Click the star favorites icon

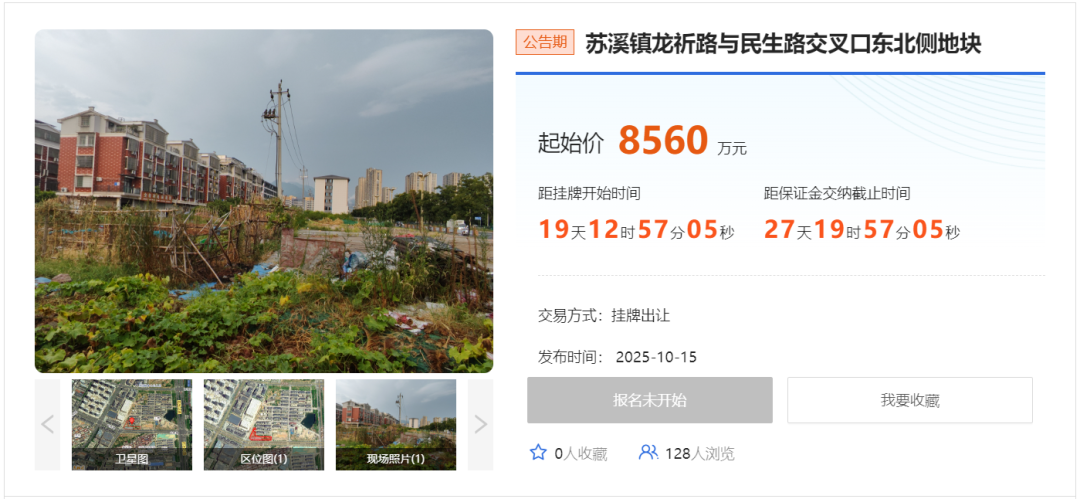point(538,453)
